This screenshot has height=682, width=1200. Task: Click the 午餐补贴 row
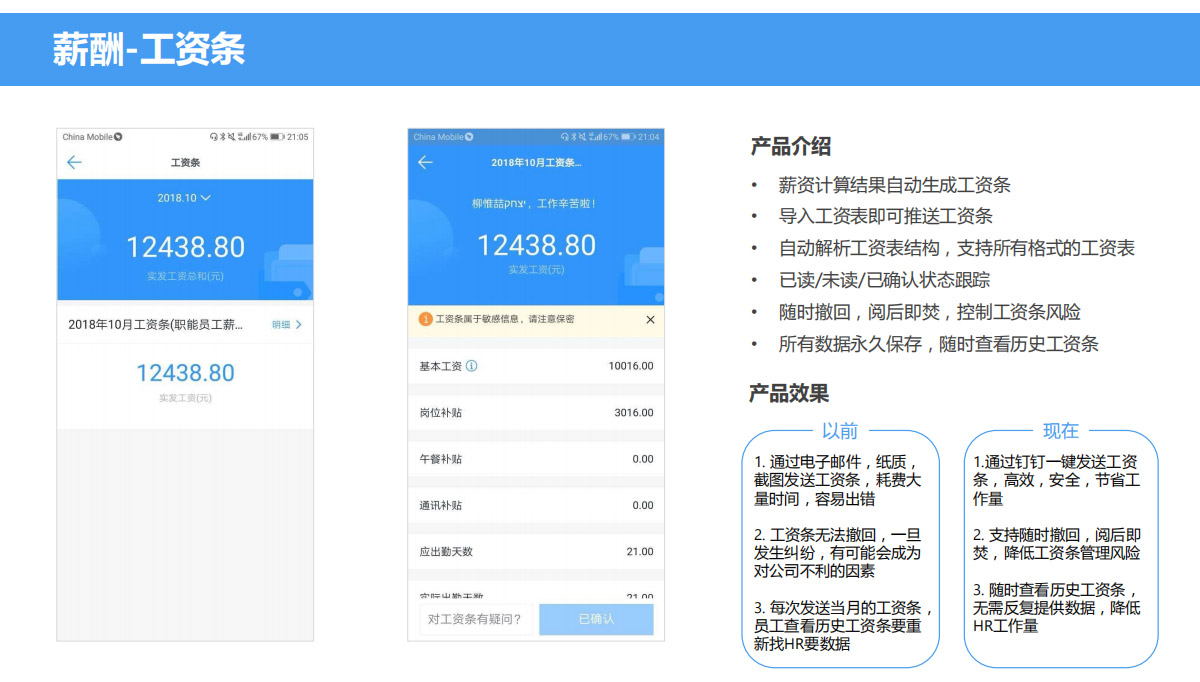tap(536, 459)
